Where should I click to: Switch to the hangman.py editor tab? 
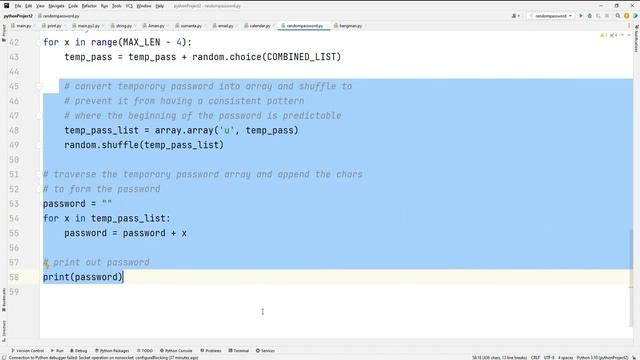(x=350, y=26)
